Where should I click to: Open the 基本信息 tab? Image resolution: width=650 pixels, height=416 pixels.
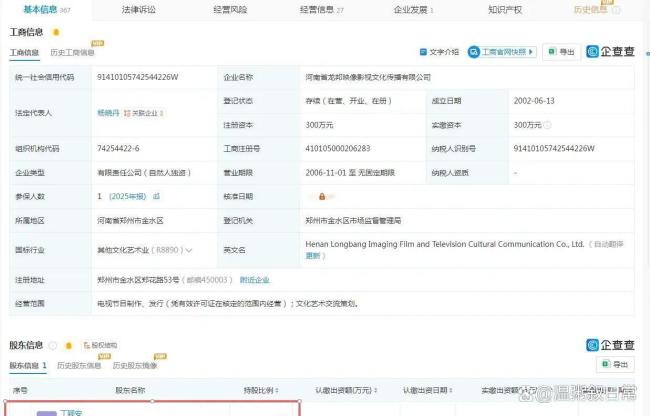pyautogui.click(x=46, y=10)
